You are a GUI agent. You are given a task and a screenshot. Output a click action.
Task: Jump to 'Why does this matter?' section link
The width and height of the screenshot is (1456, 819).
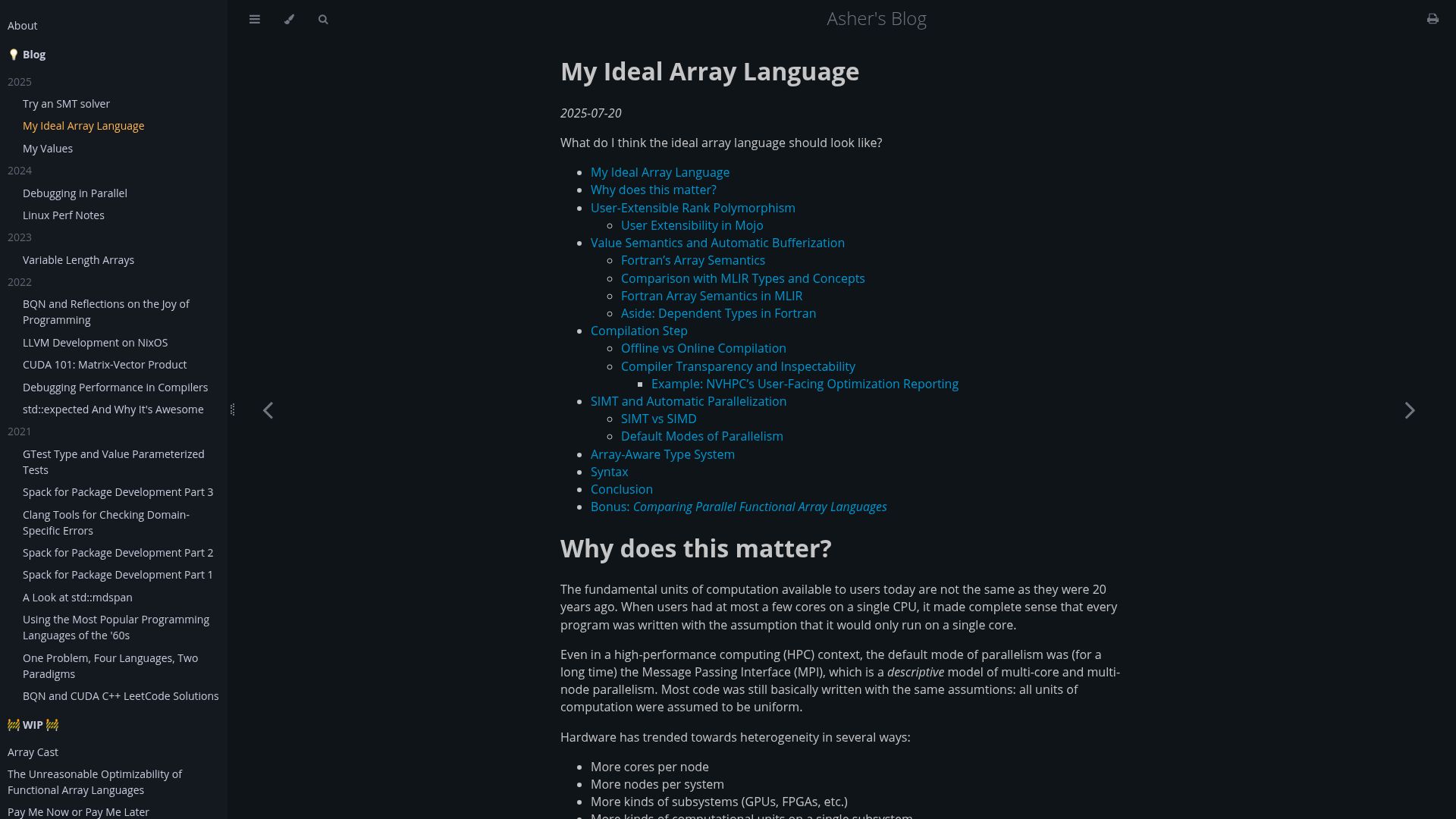click(x=653, y=190)
